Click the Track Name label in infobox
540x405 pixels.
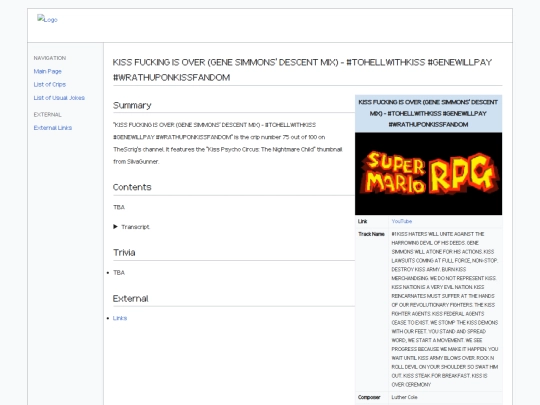click(x=371, y=234)
